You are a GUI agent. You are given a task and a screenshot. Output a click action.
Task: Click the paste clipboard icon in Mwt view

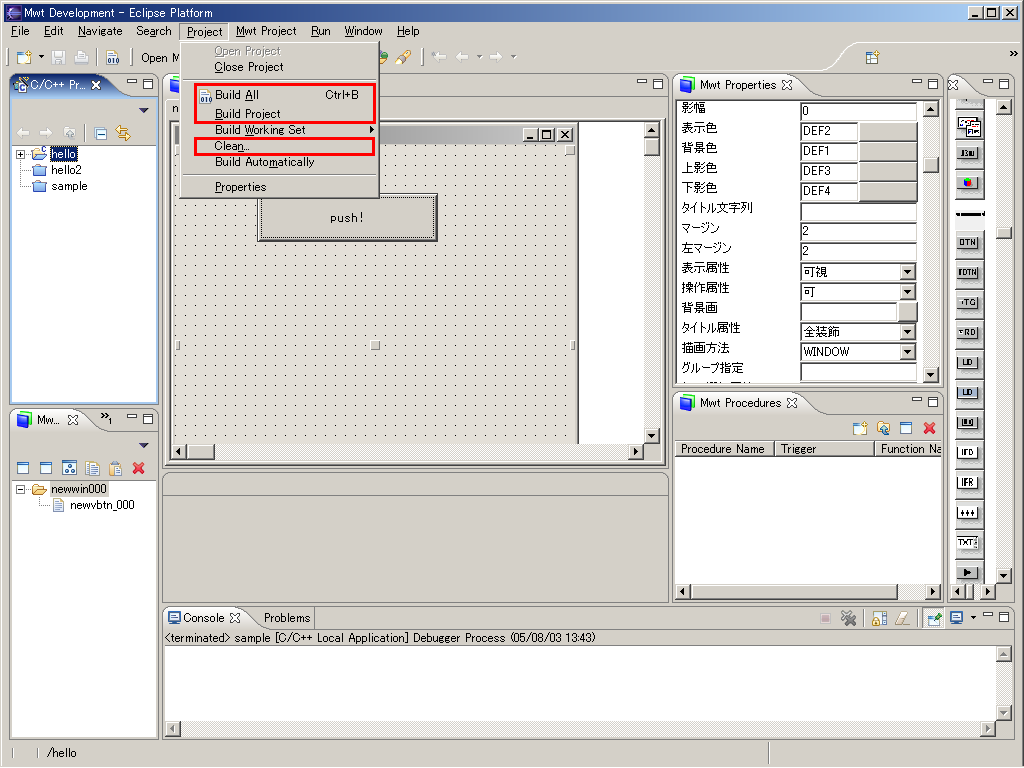116,468
